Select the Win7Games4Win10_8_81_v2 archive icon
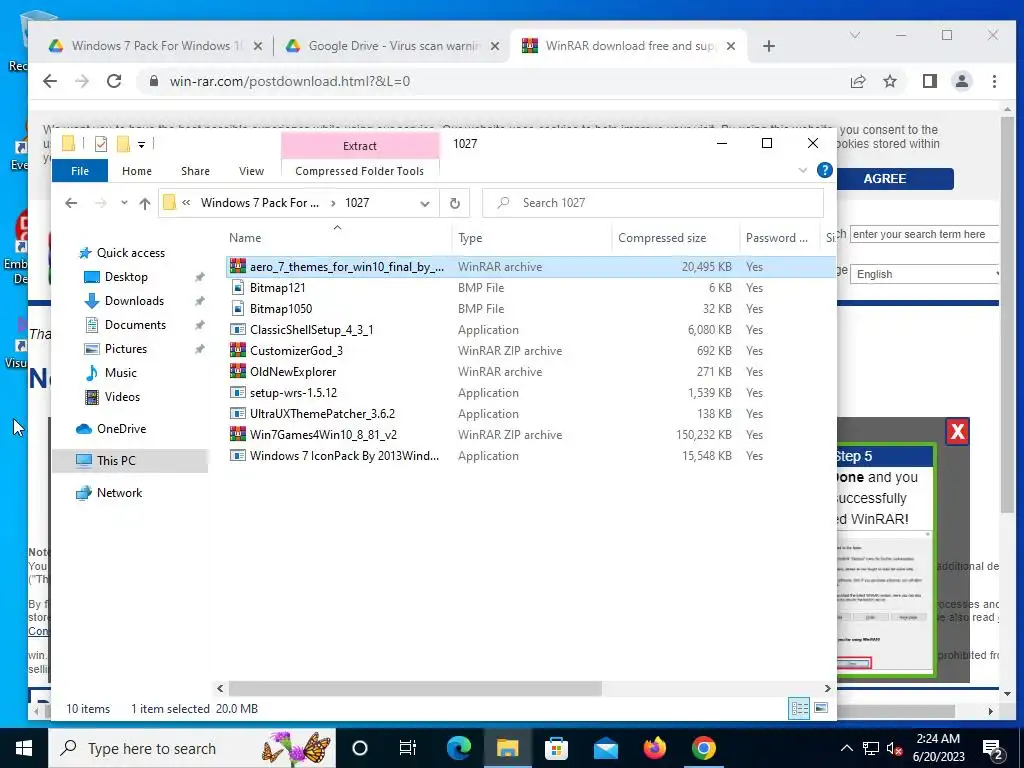This screenshot has width=1024, height=768. click(238, 434)
